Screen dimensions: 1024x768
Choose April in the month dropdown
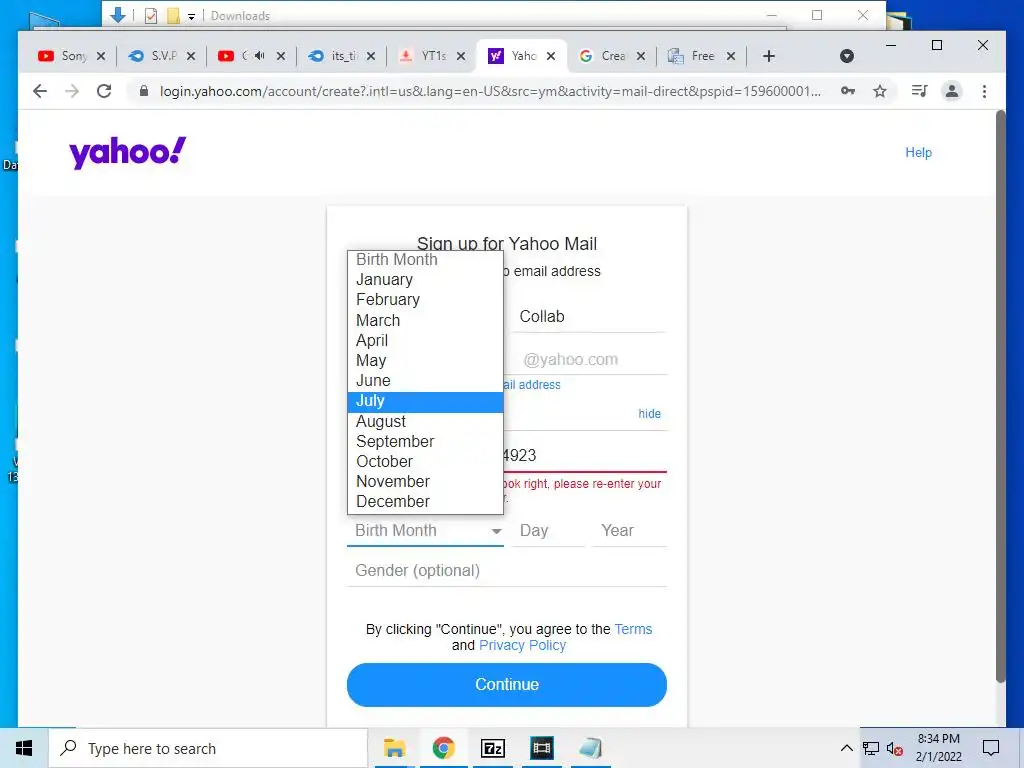(x=425, y=340)
